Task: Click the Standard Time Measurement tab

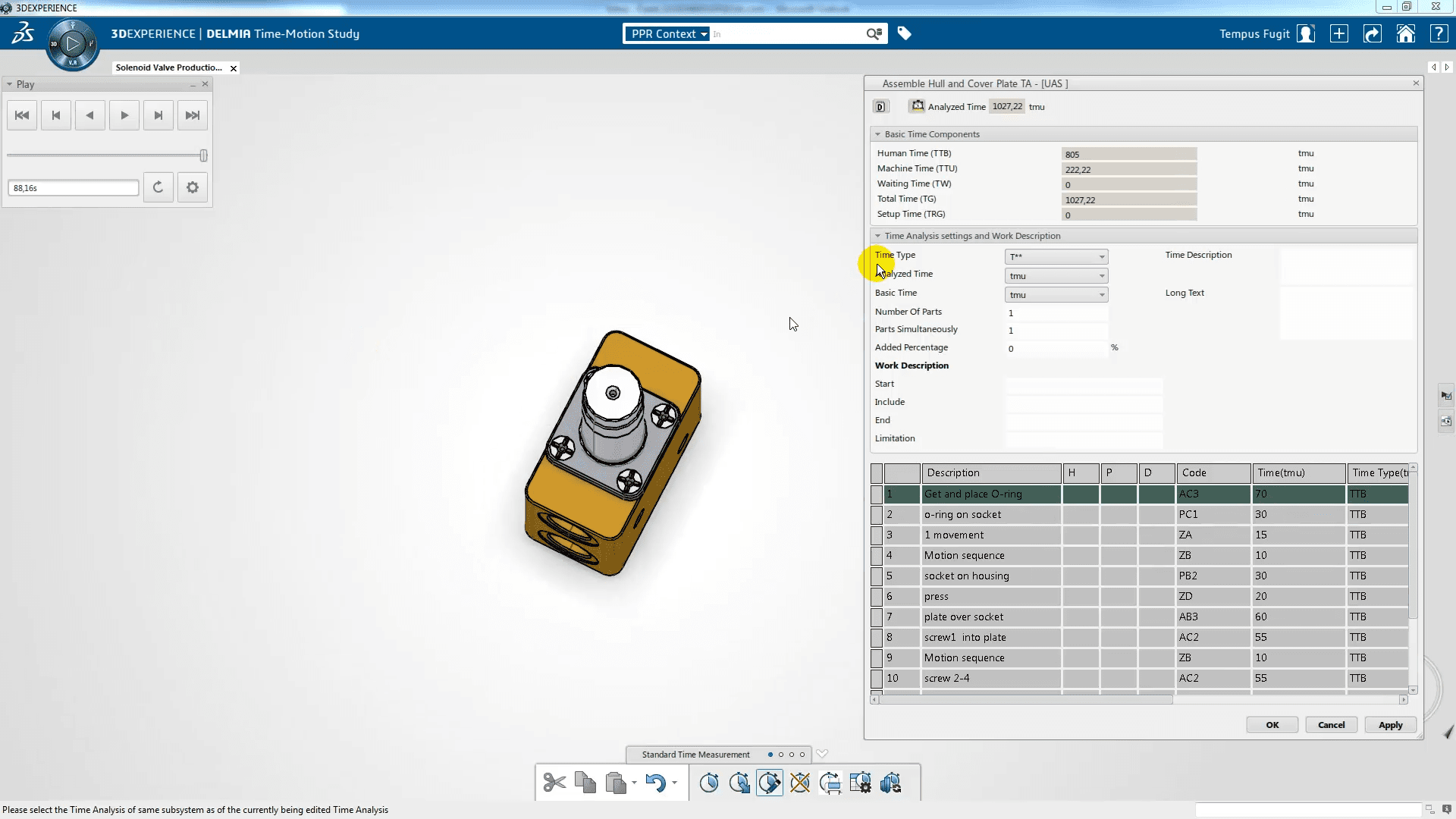Action: pos(697,754)
